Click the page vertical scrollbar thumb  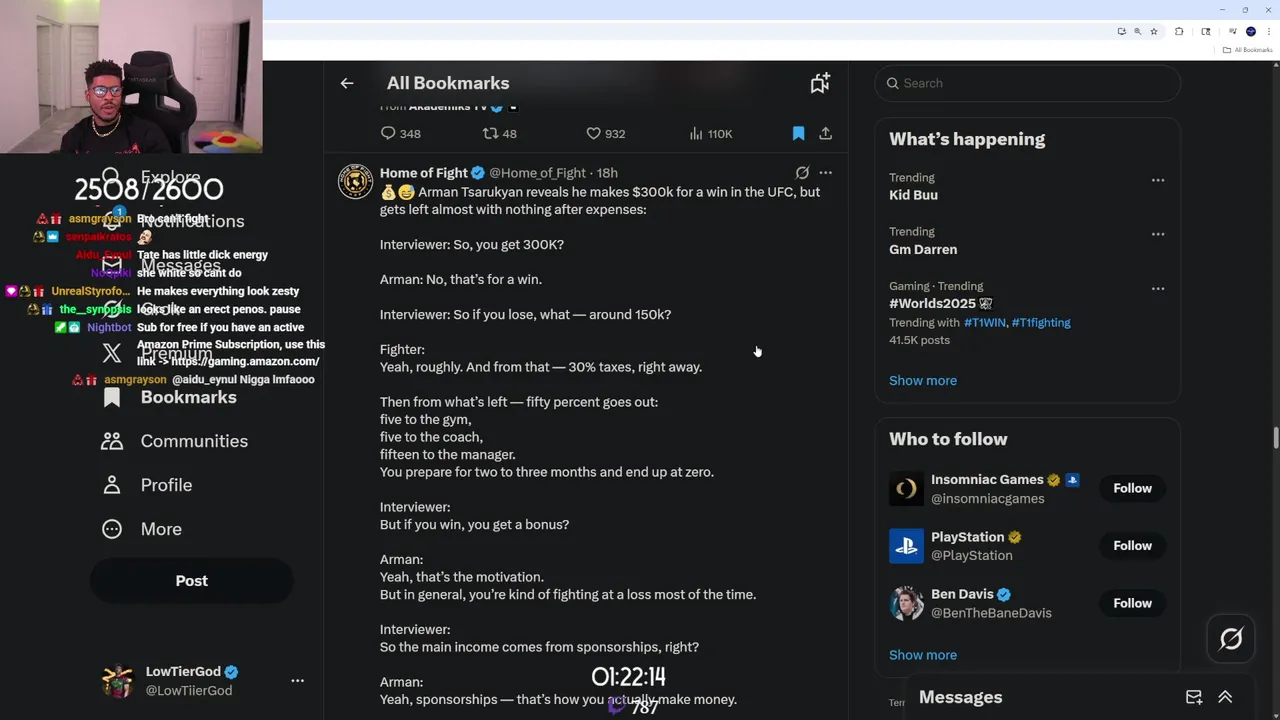tap(1275, 439)
